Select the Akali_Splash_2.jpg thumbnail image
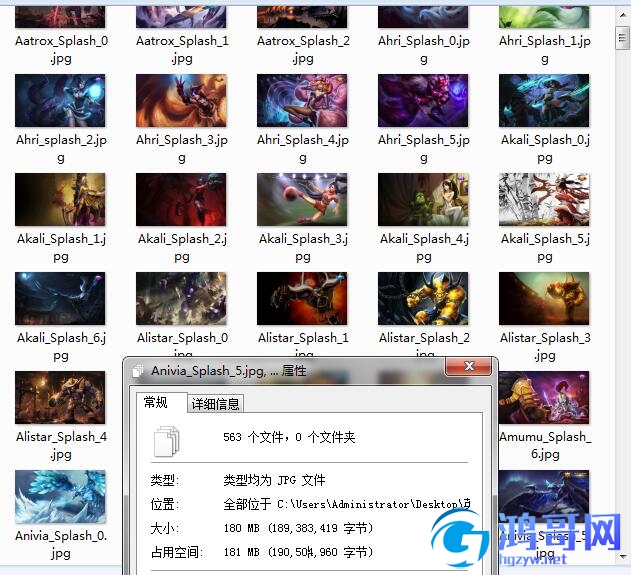 (181, 200)
